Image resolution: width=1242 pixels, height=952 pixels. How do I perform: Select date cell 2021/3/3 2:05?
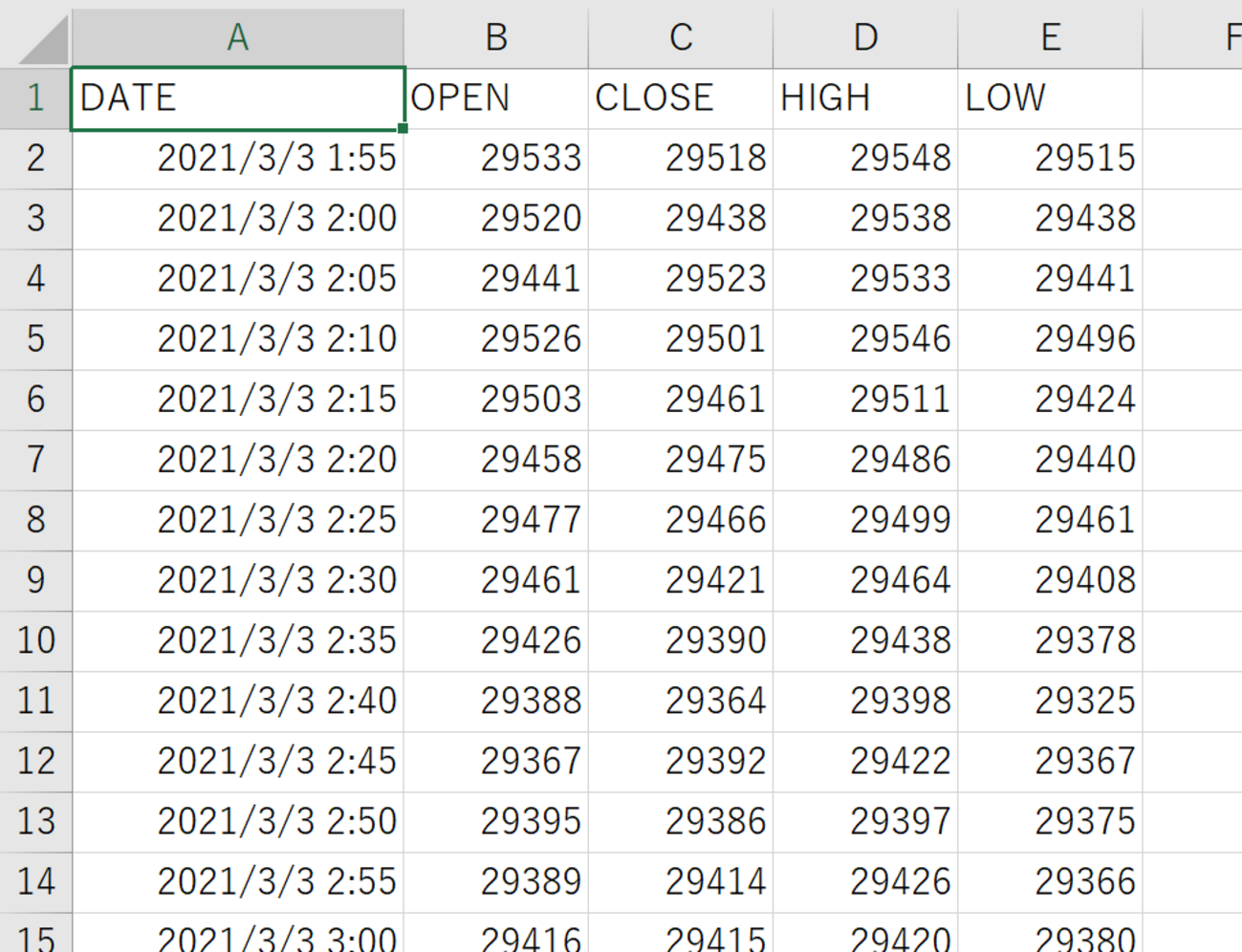coord(238,279)
